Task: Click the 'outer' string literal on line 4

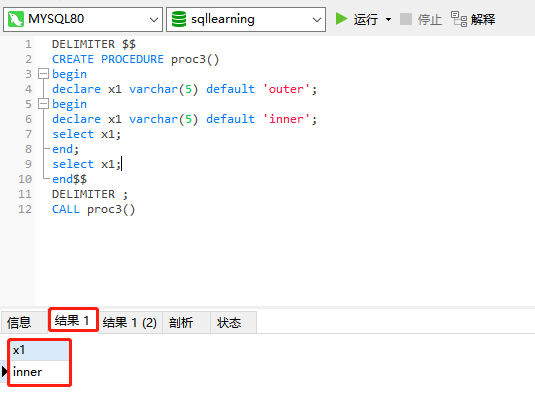Action: tap(286, 89)
